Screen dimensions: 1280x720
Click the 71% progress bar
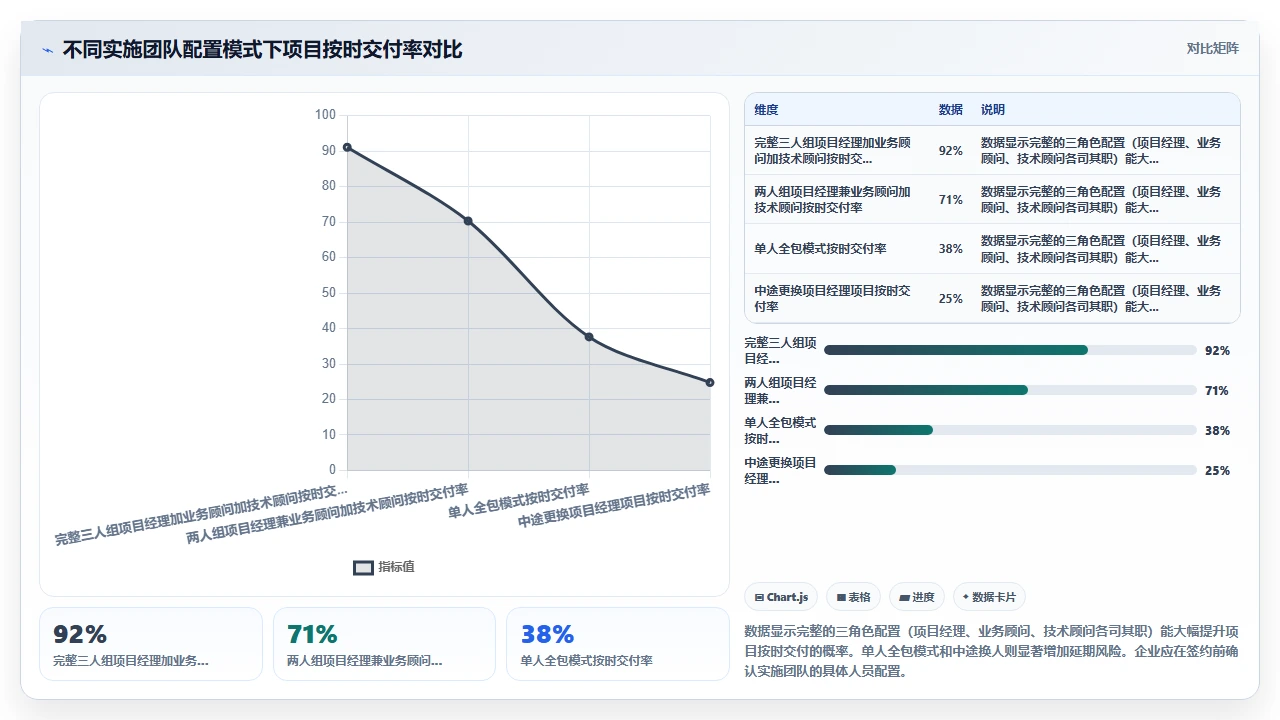(x=1010, y=390)
